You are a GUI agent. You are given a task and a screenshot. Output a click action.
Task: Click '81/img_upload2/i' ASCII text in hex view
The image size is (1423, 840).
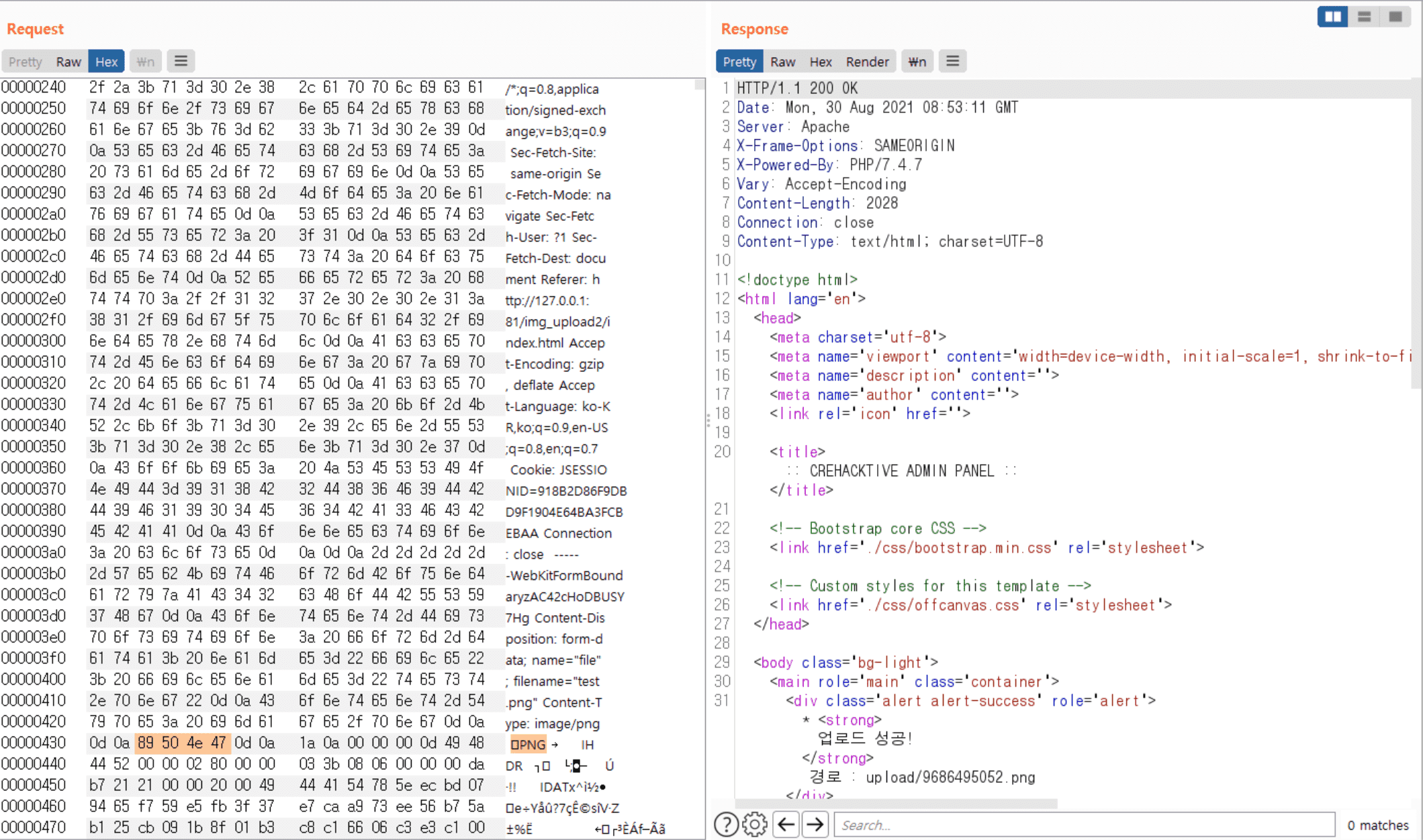pos(557,322)
